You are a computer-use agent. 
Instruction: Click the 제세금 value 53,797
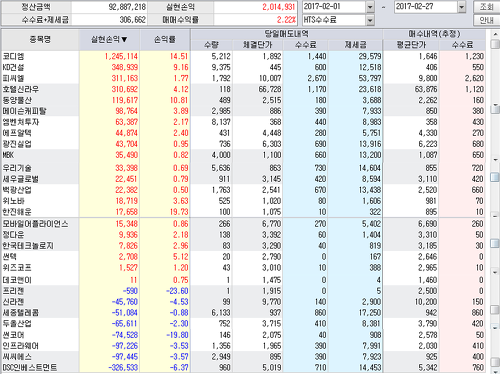pos(370,78)
